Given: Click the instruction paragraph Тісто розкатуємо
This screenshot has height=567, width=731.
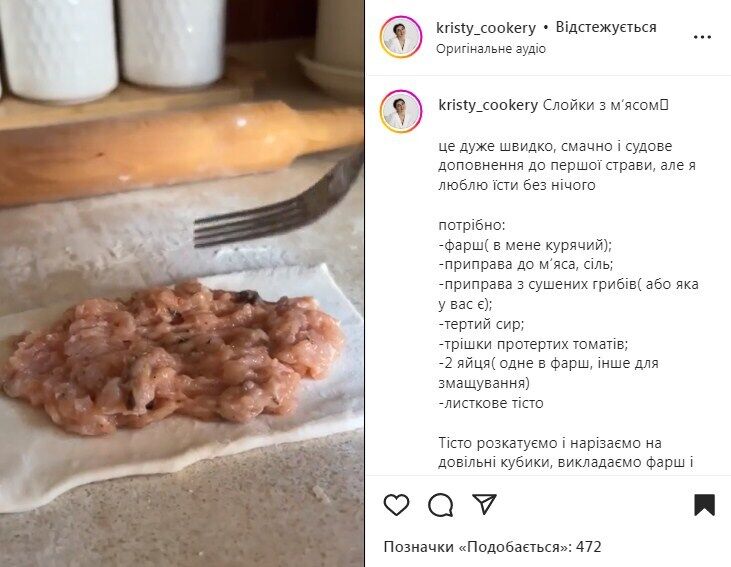Looking at the screenshot, I should pos(566,452).
